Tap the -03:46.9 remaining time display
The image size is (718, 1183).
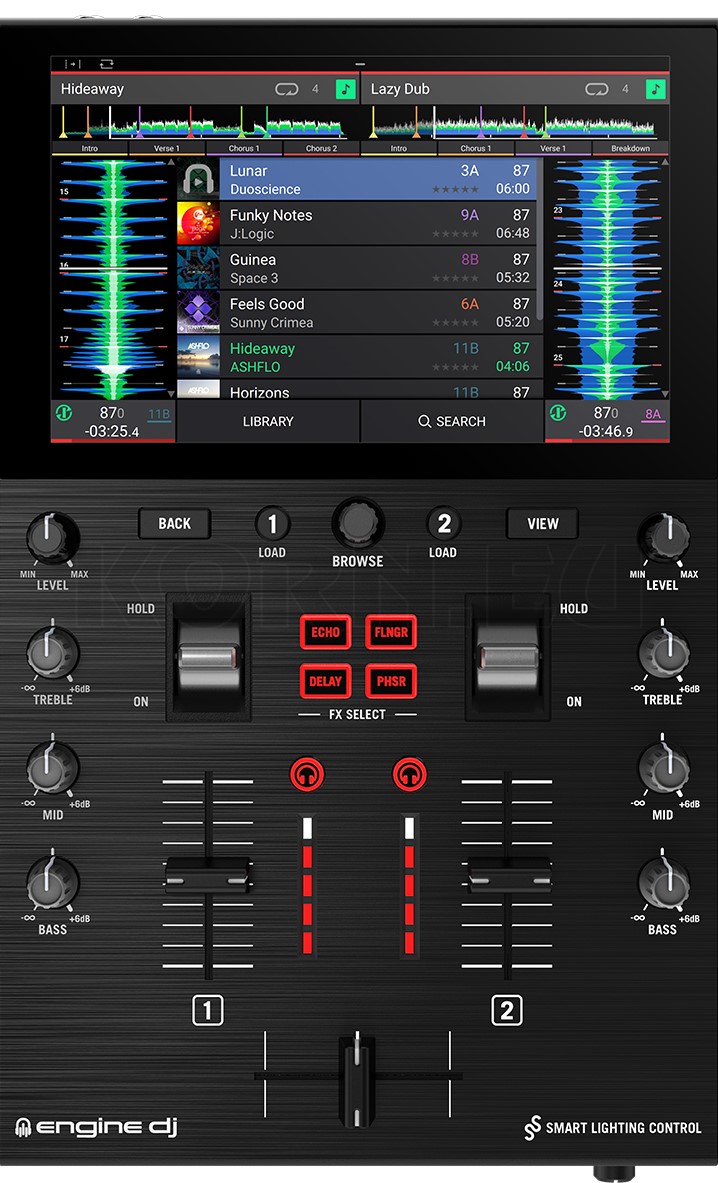tap(606, 432)
